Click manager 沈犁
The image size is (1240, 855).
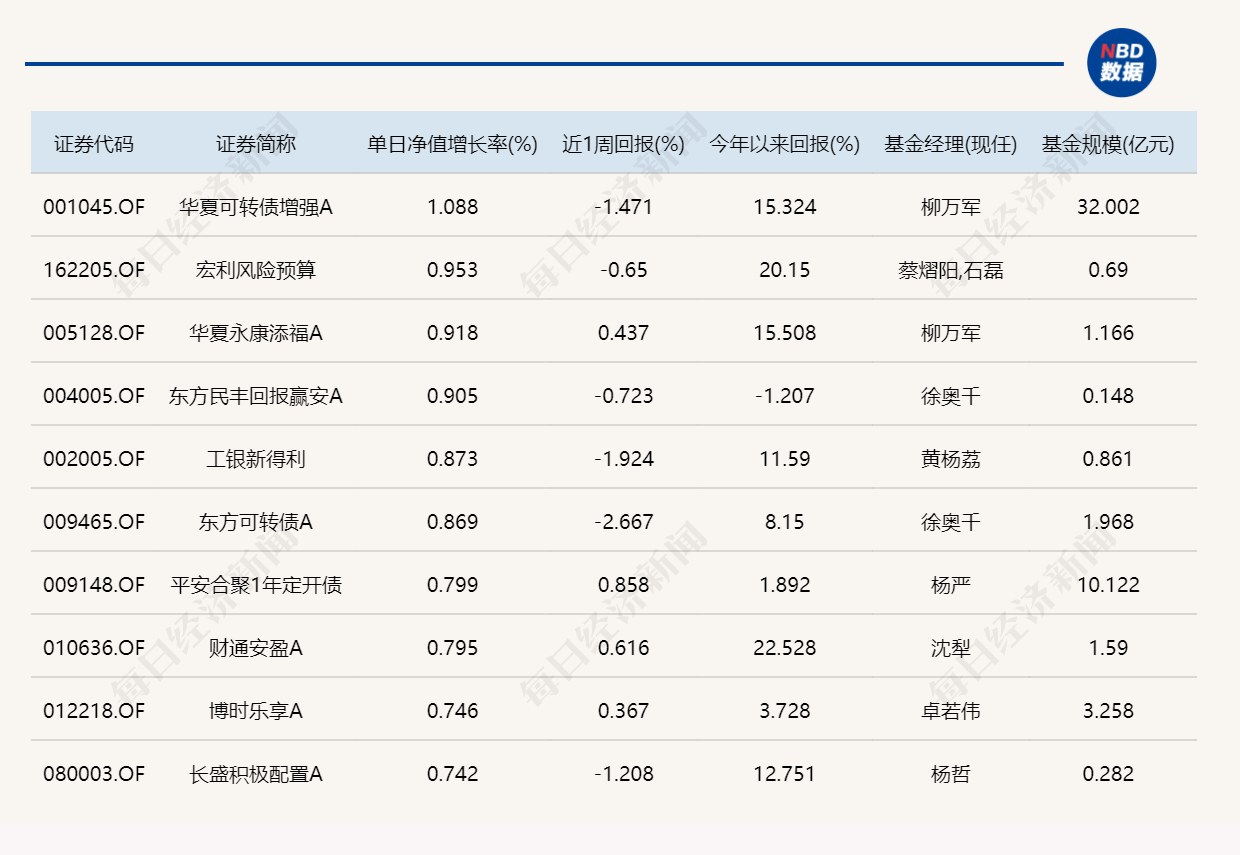(951, 648)
